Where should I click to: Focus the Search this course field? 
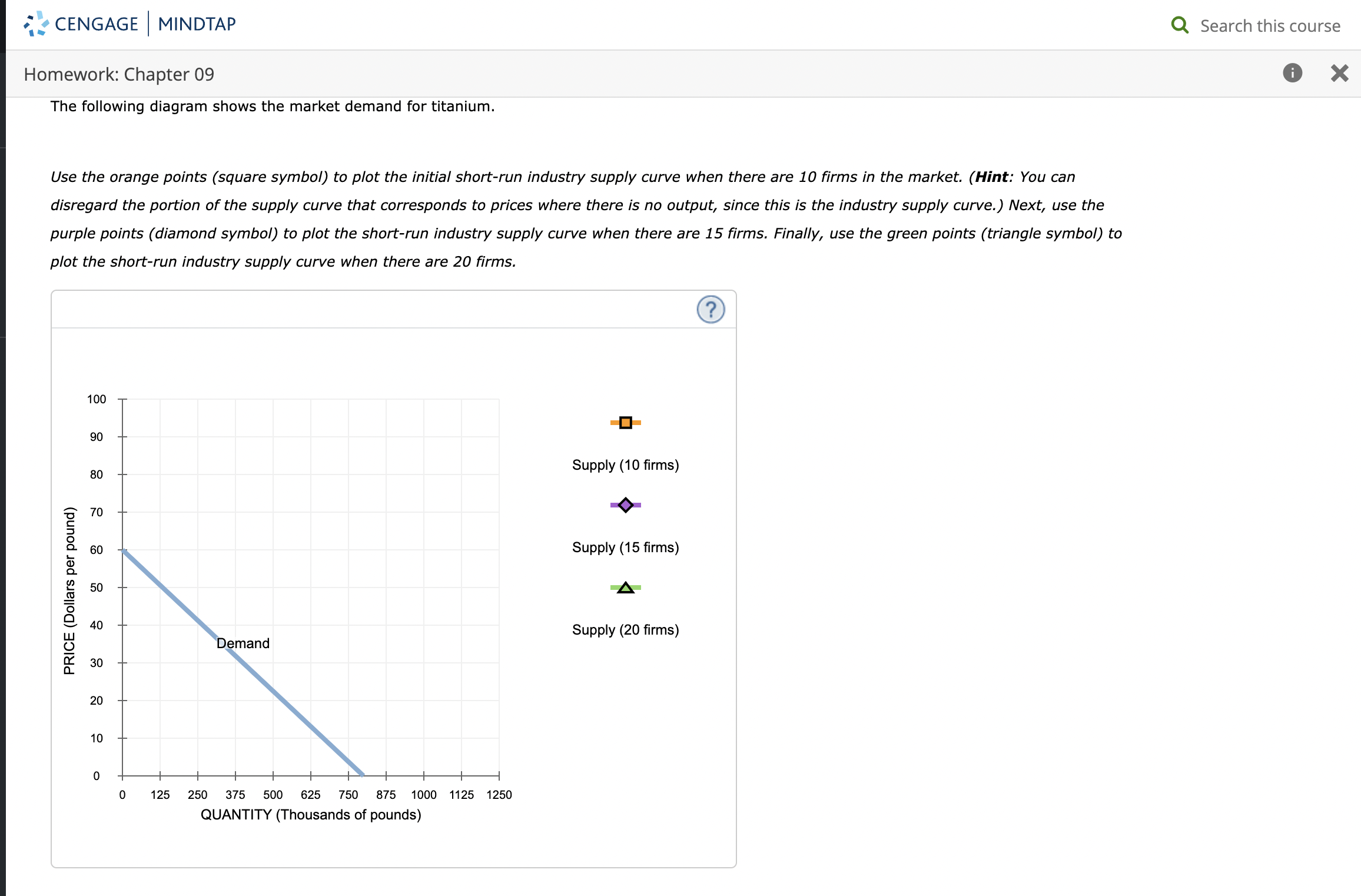1270,26
